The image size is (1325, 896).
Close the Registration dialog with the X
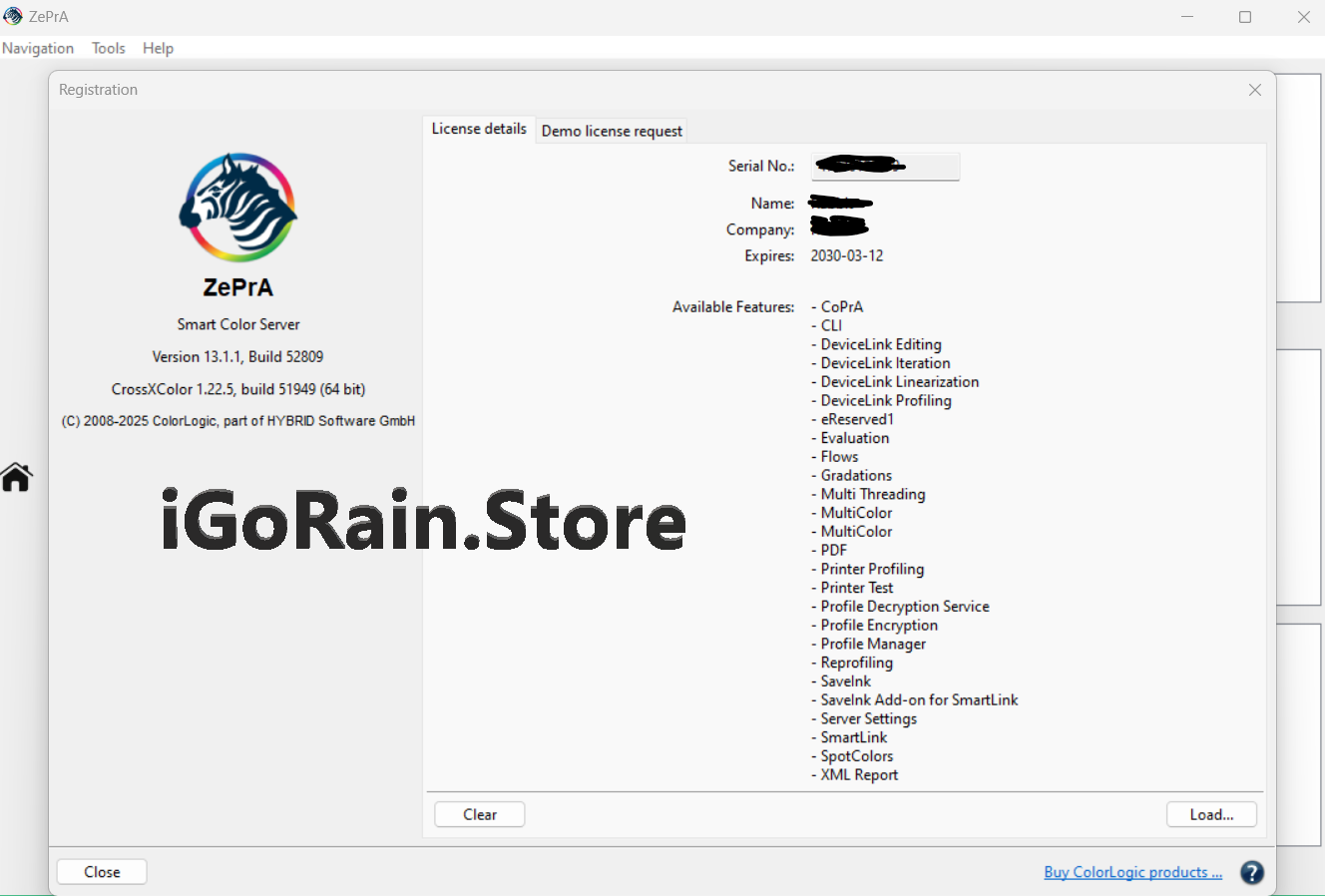(x=1255, y=90)
